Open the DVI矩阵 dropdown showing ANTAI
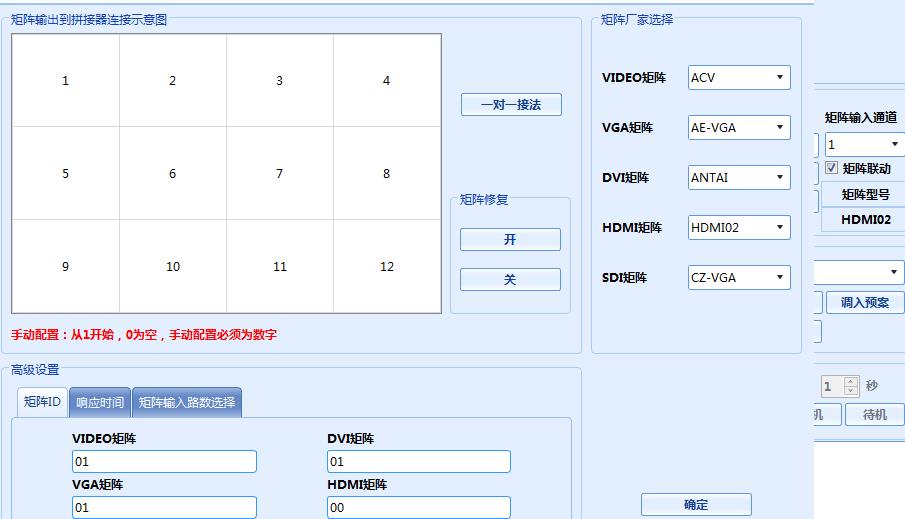 740,178
